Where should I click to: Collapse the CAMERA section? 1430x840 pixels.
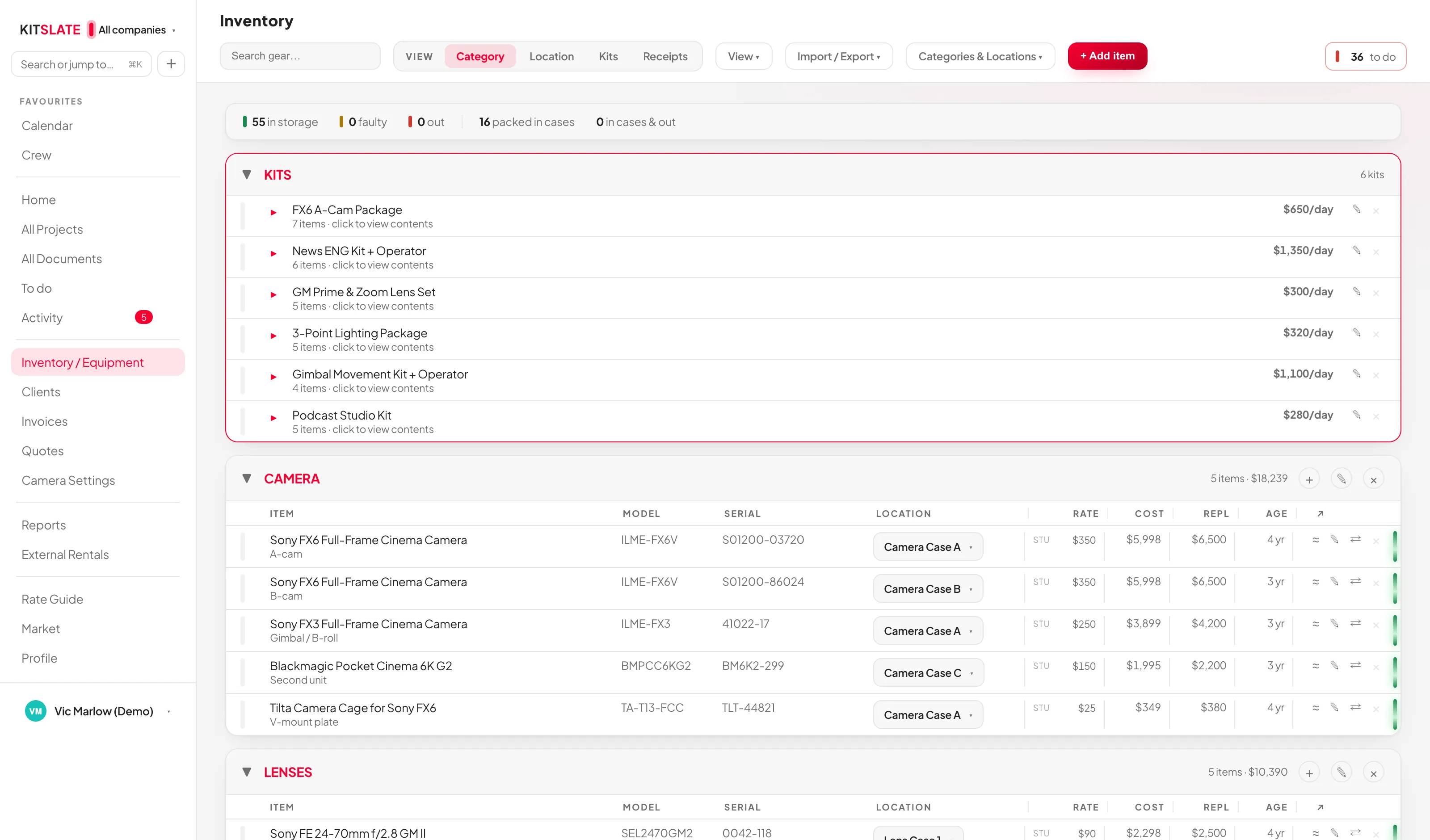(247, 479)
